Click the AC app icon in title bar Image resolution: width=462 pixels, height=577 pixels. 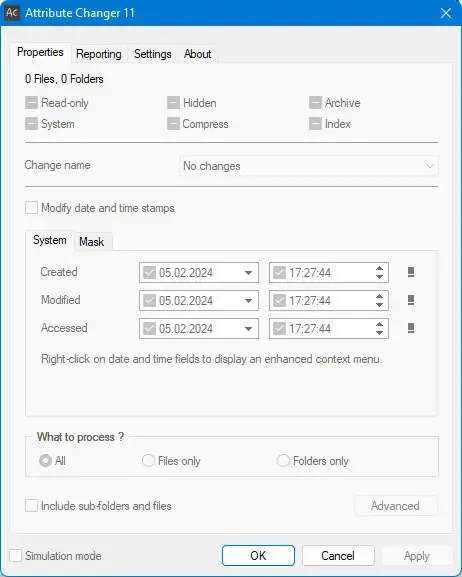[x=12, y=13]
